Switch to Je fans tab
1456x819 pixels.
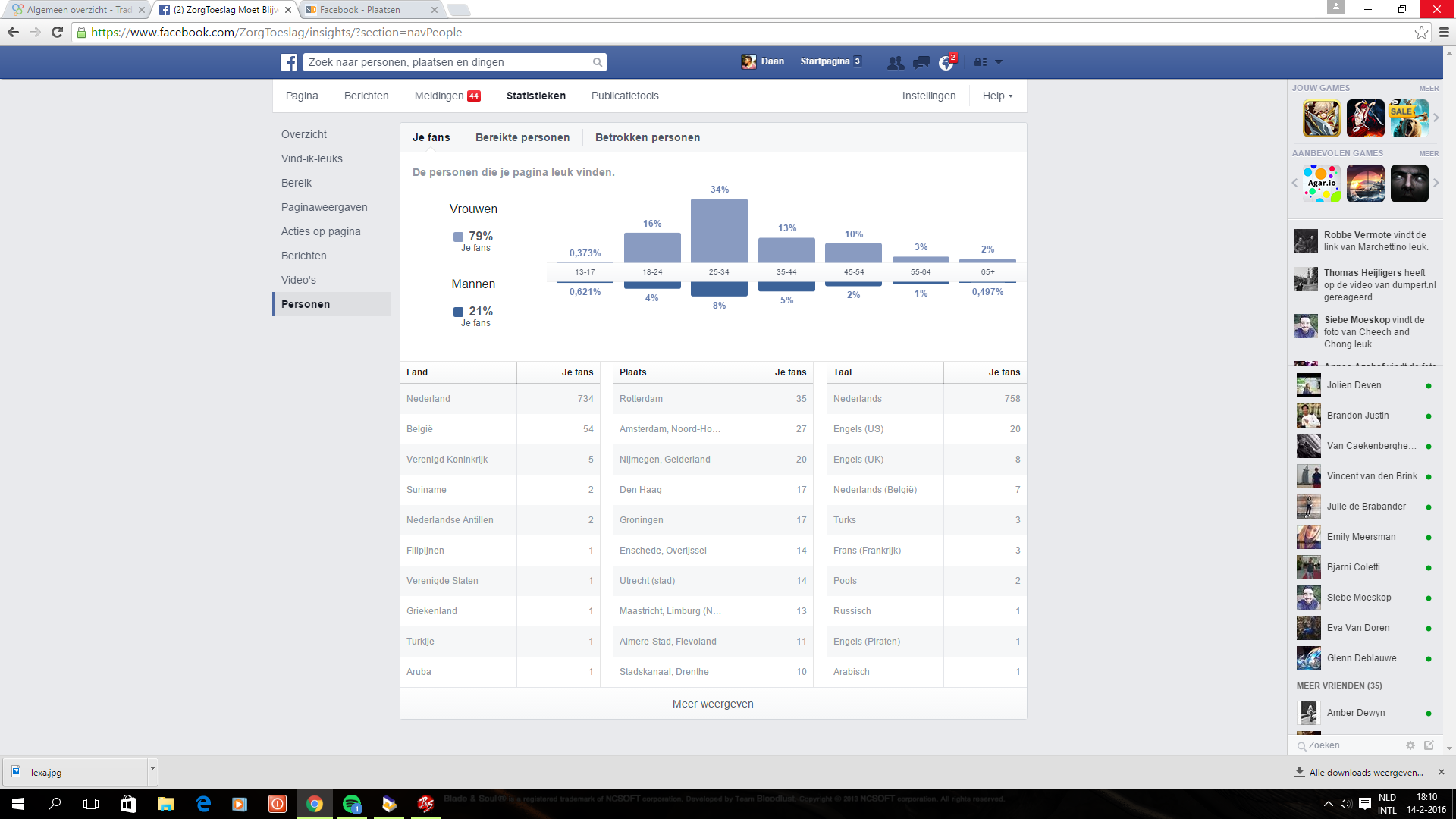431,137
